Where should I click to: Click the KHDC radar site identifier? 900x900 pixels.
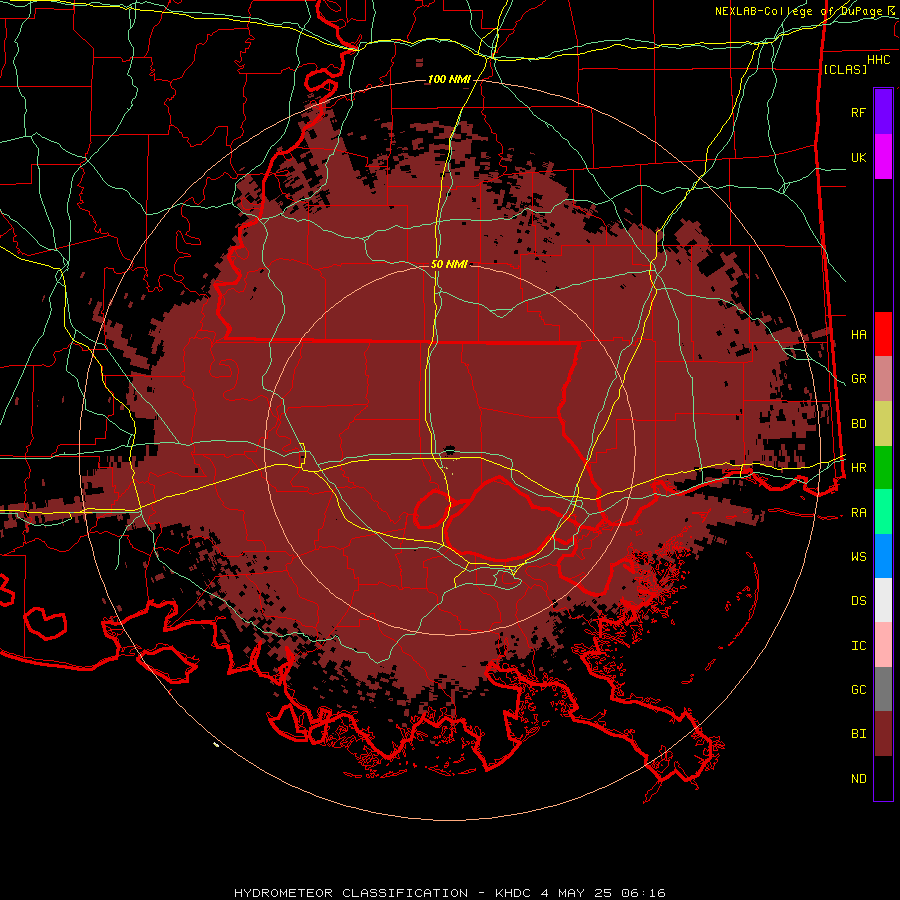coord(514,893)
